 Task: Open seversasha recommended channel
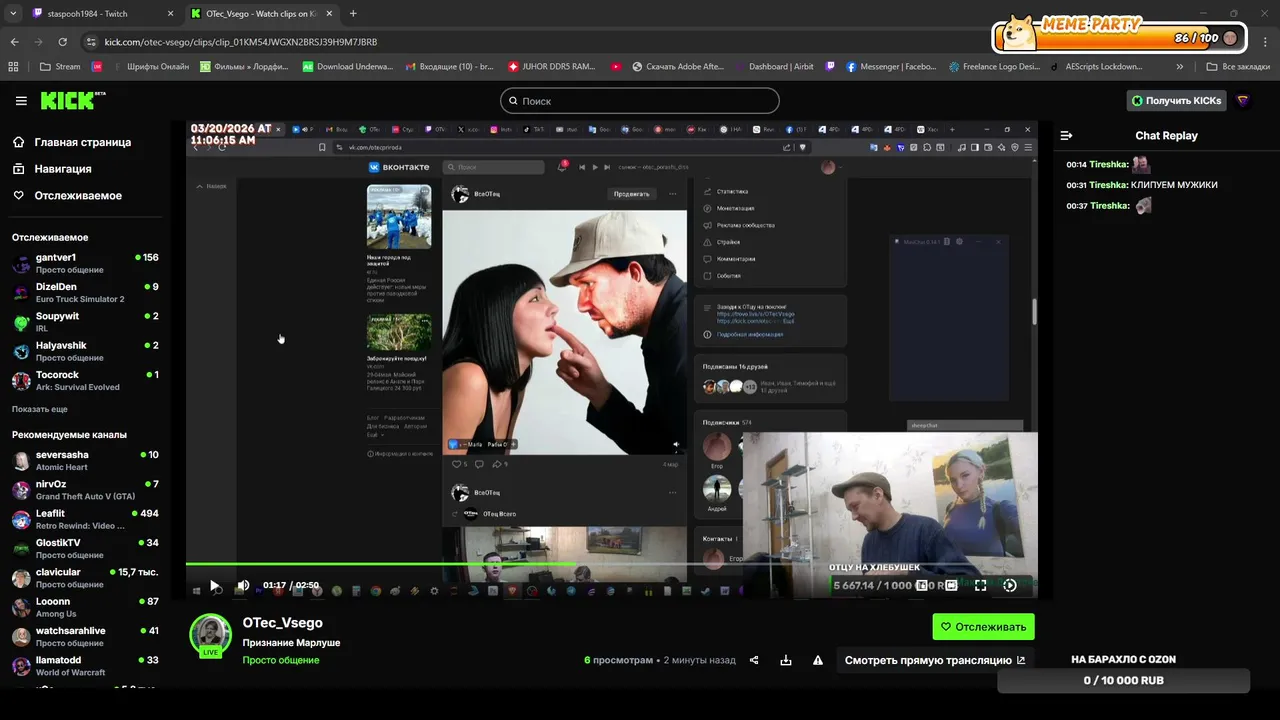(85, 461)
